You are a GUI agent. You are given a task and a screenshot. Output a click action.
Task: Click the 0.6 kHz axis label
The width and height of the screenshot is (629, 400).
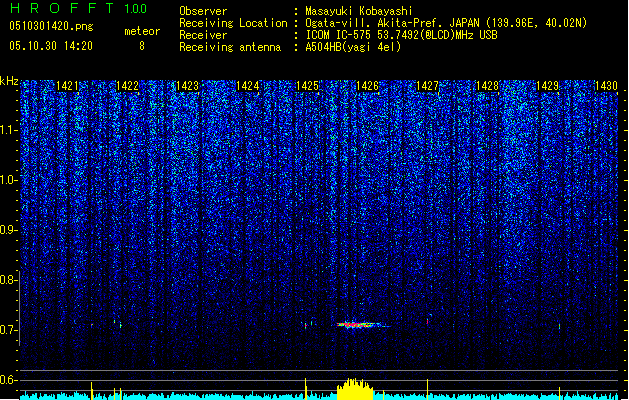(8, 380)
